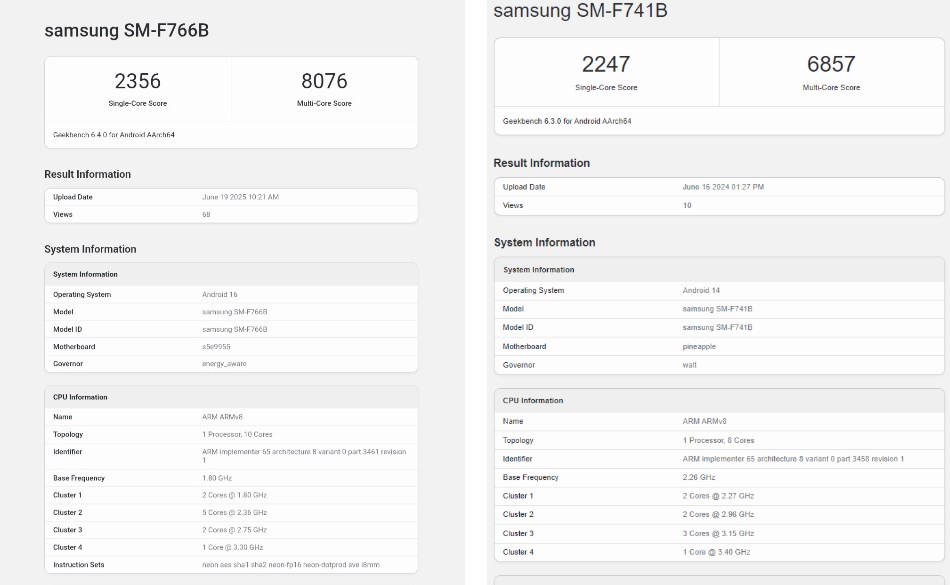This screenshot has height=585, width=950.
Task: Select 'Geekbench 6.4.0 for Android AArch64' text
Action: tap(114, 135)
